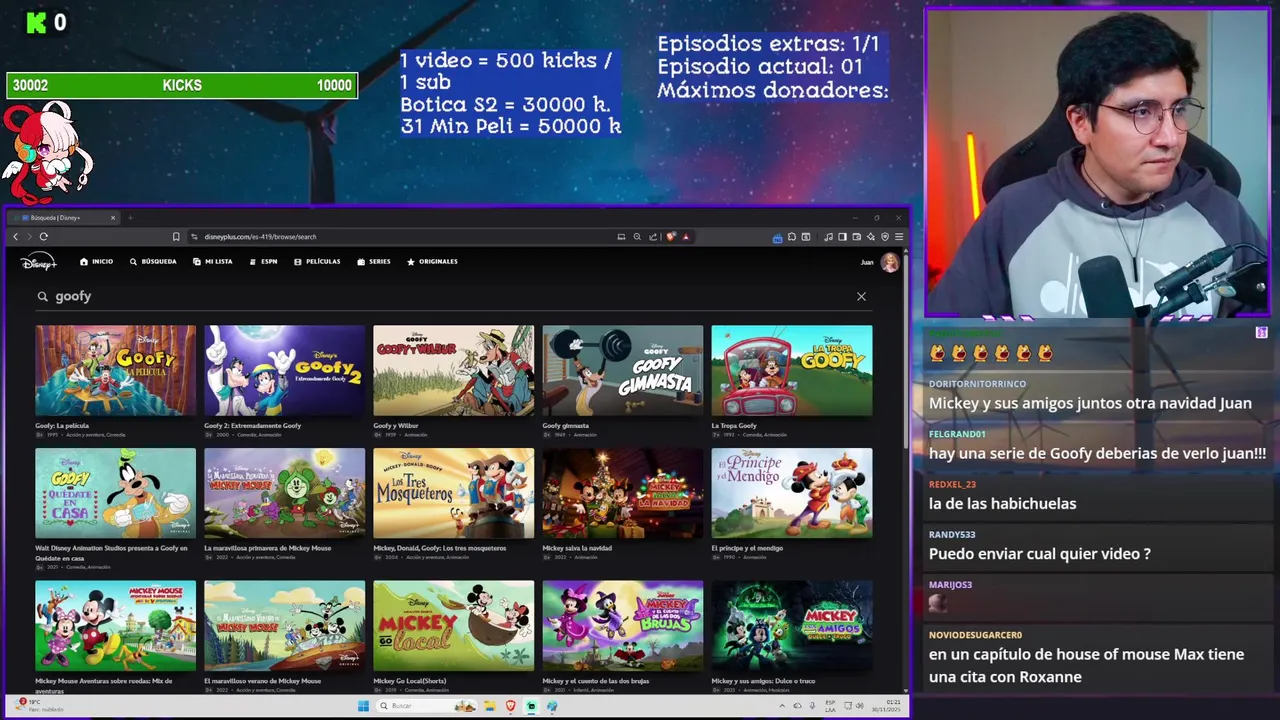Click the goofy search input field
This screenshot has width=1280, height=720.
tap(450, 296)
